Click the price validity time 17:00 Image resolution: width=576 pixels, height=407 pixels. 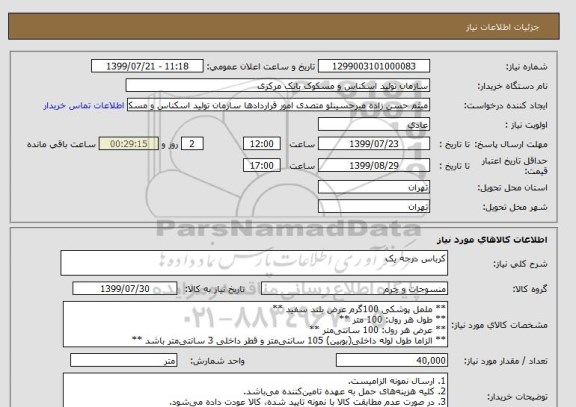262,165
